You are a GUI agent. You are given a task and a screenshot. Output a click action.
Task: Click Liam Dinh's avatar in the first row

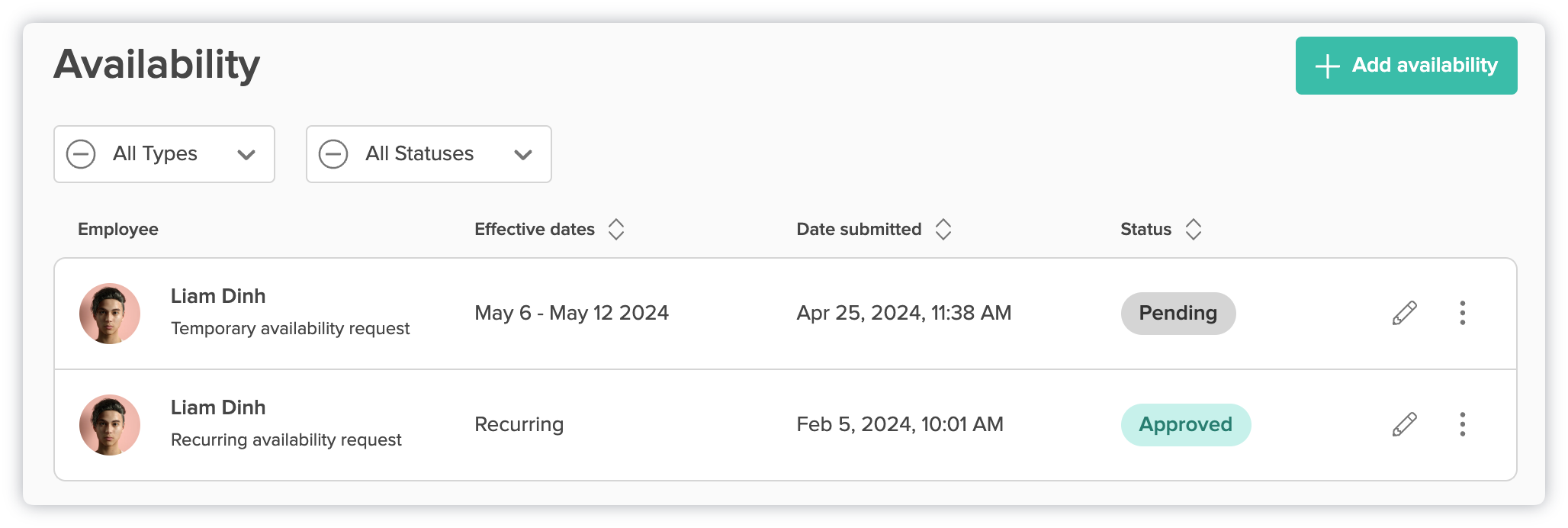click(x=110, y=314)
